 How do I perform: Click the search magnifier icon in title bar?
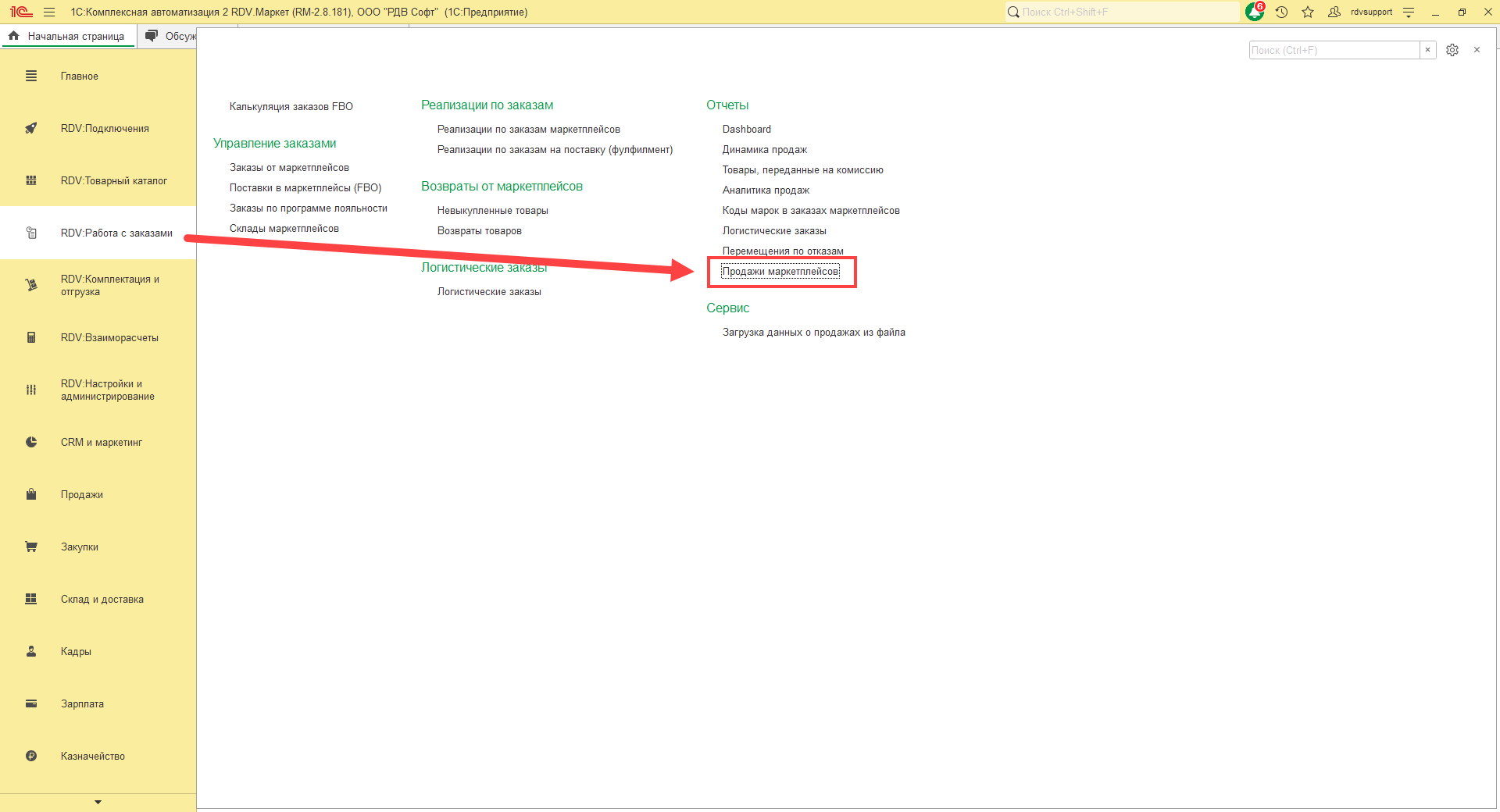1013,12
